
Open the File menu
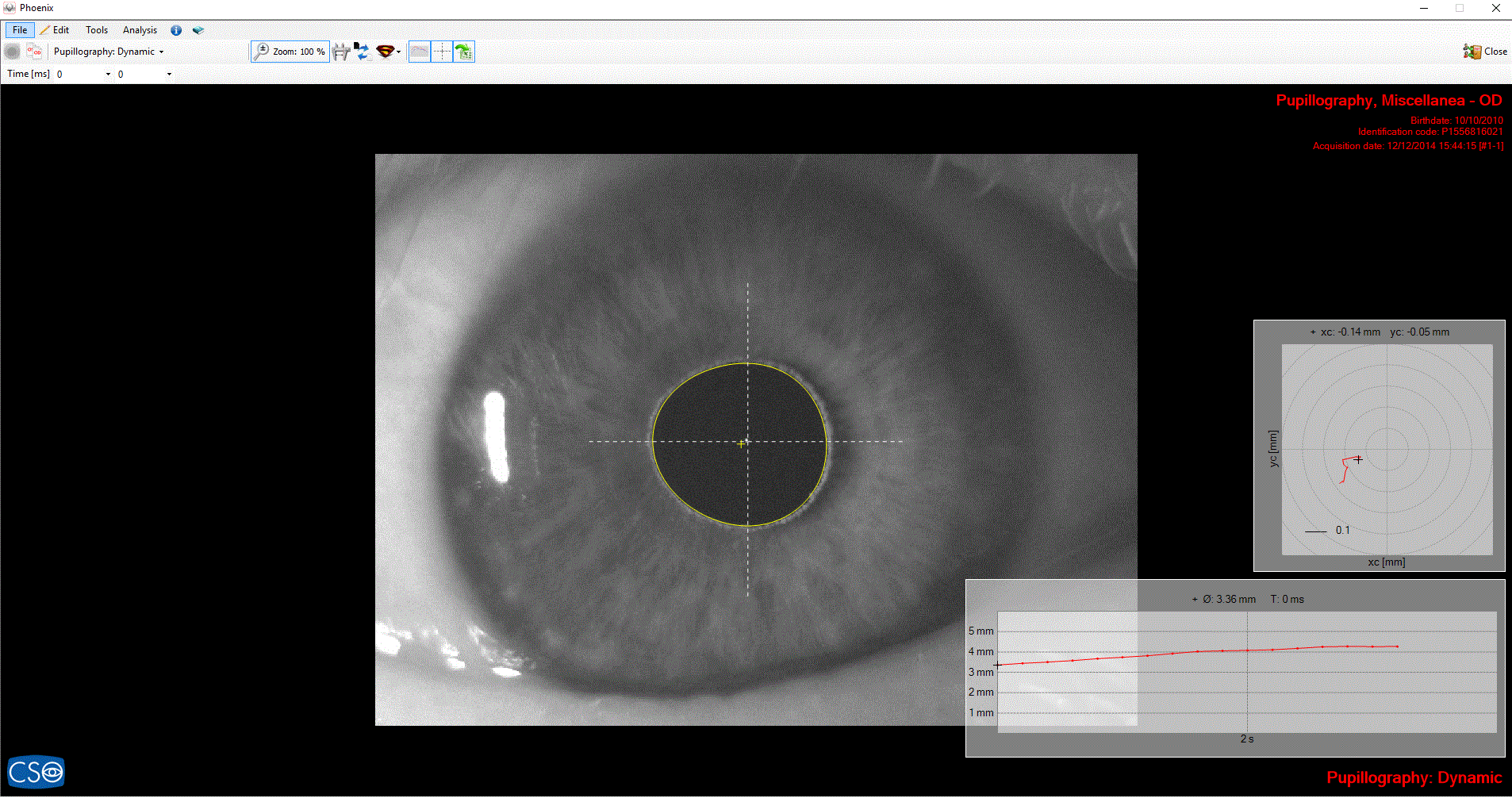click(x=20, y=30)
